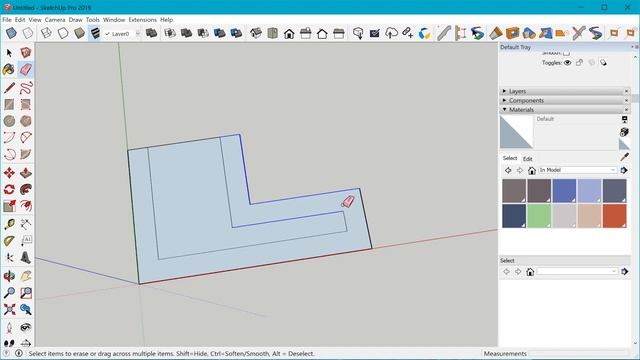This screenshot has height=360, width=640.
Task: Open the Draw menu
Action: point(76,20)
